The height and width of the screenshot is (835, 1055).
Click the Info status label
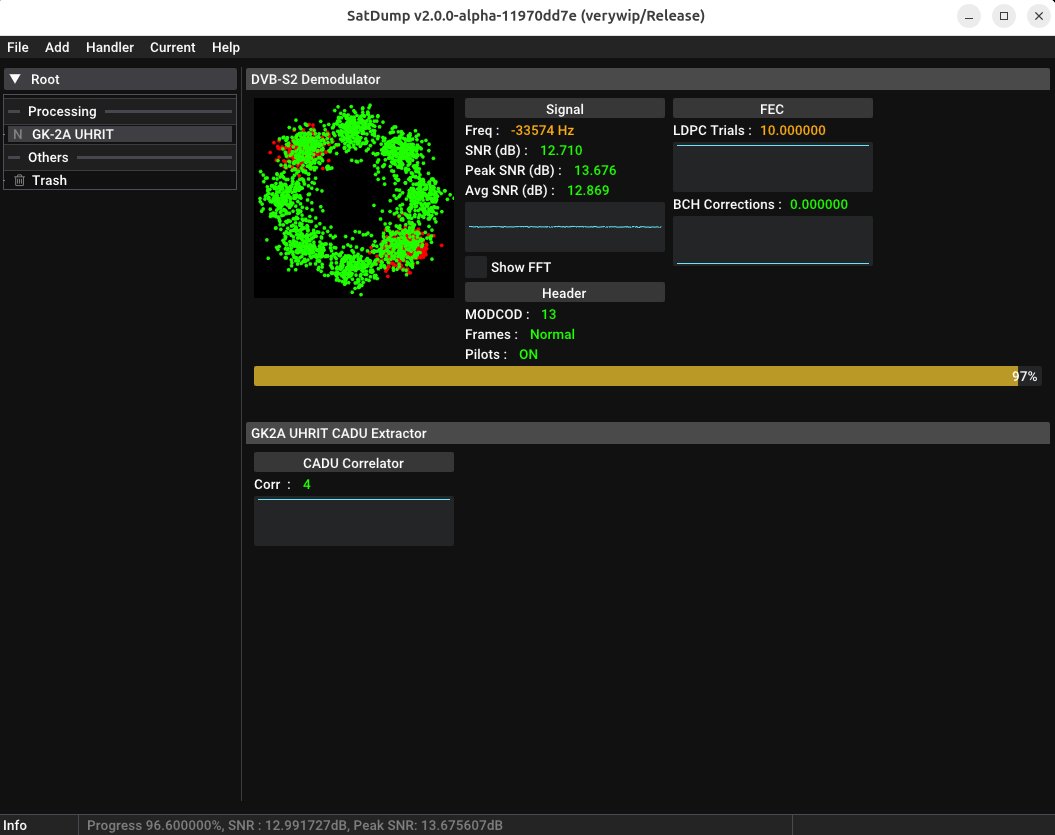click(15, 825)
